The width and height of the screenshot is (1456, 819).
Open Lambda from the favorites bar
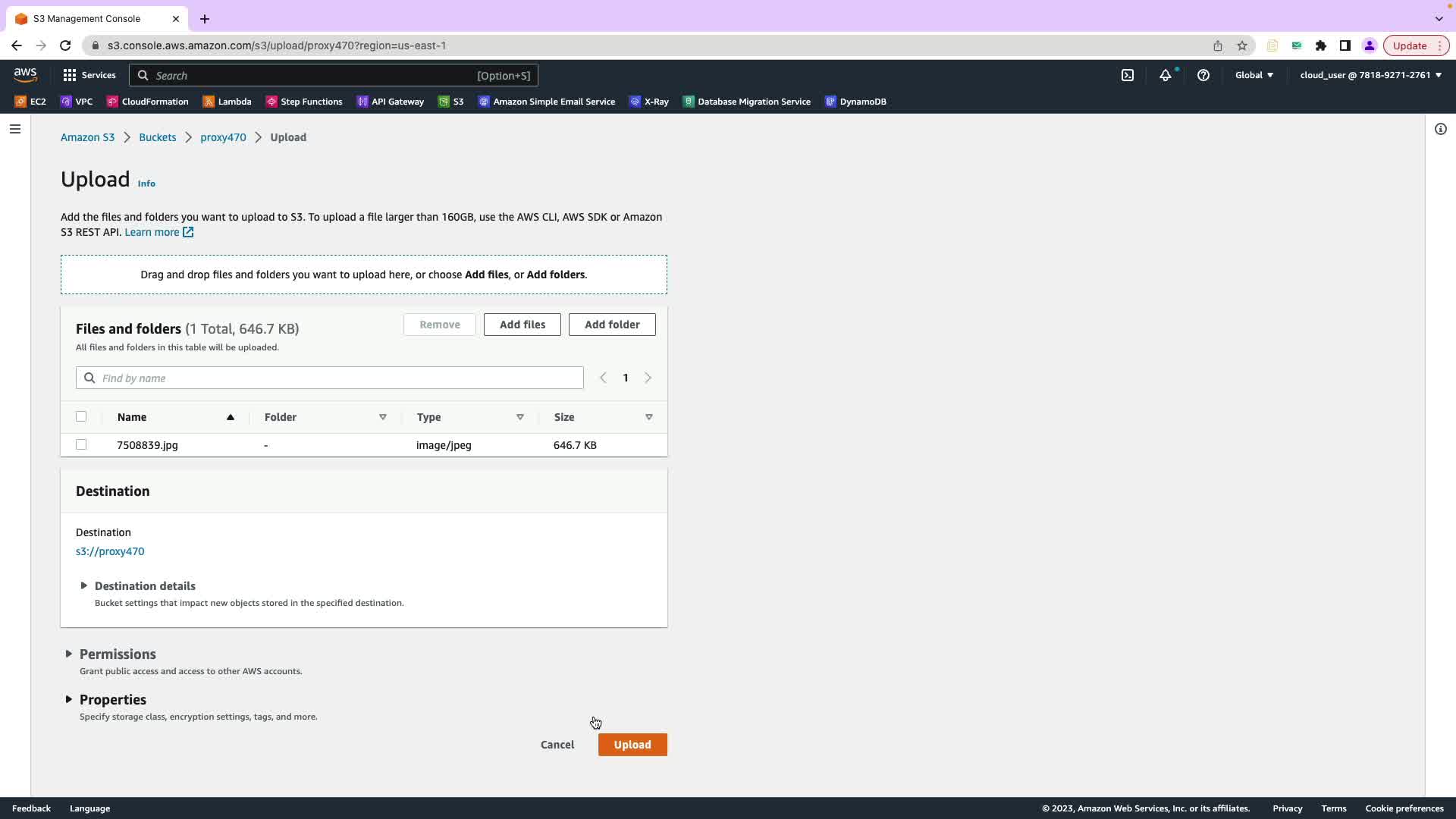(227, 102)
